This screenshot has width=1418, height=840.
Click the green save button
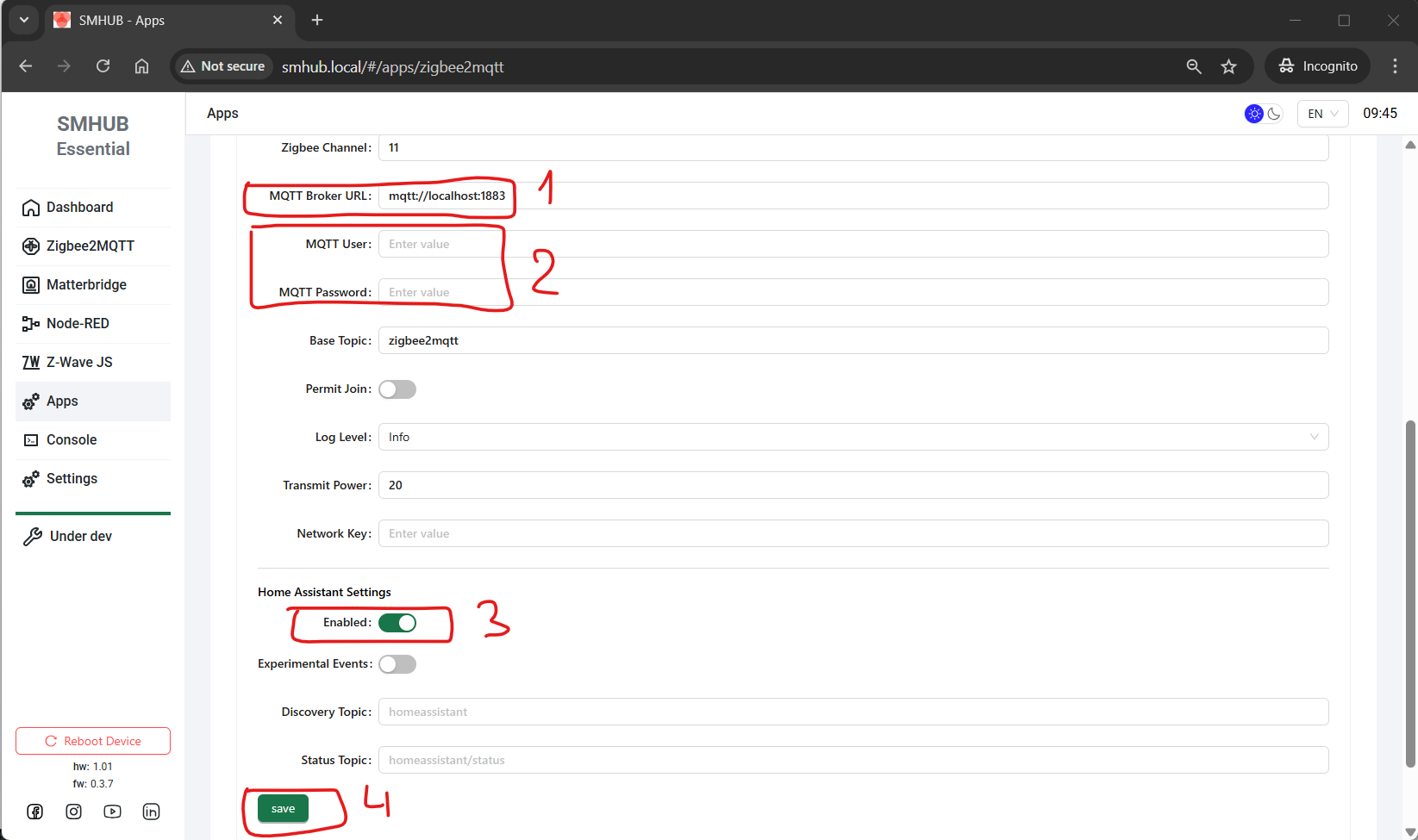click(x=283, y=808)
